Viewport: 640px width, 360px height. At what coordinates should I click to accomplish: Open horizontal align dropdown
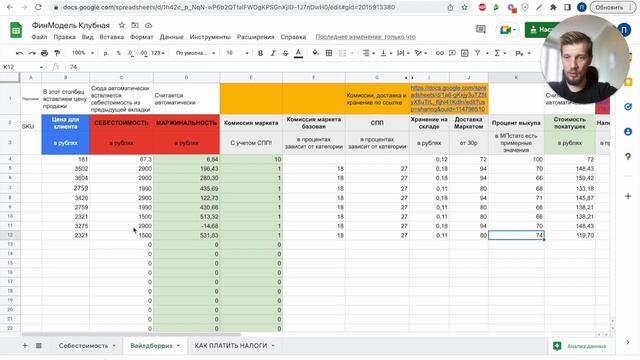coord(369,53)
